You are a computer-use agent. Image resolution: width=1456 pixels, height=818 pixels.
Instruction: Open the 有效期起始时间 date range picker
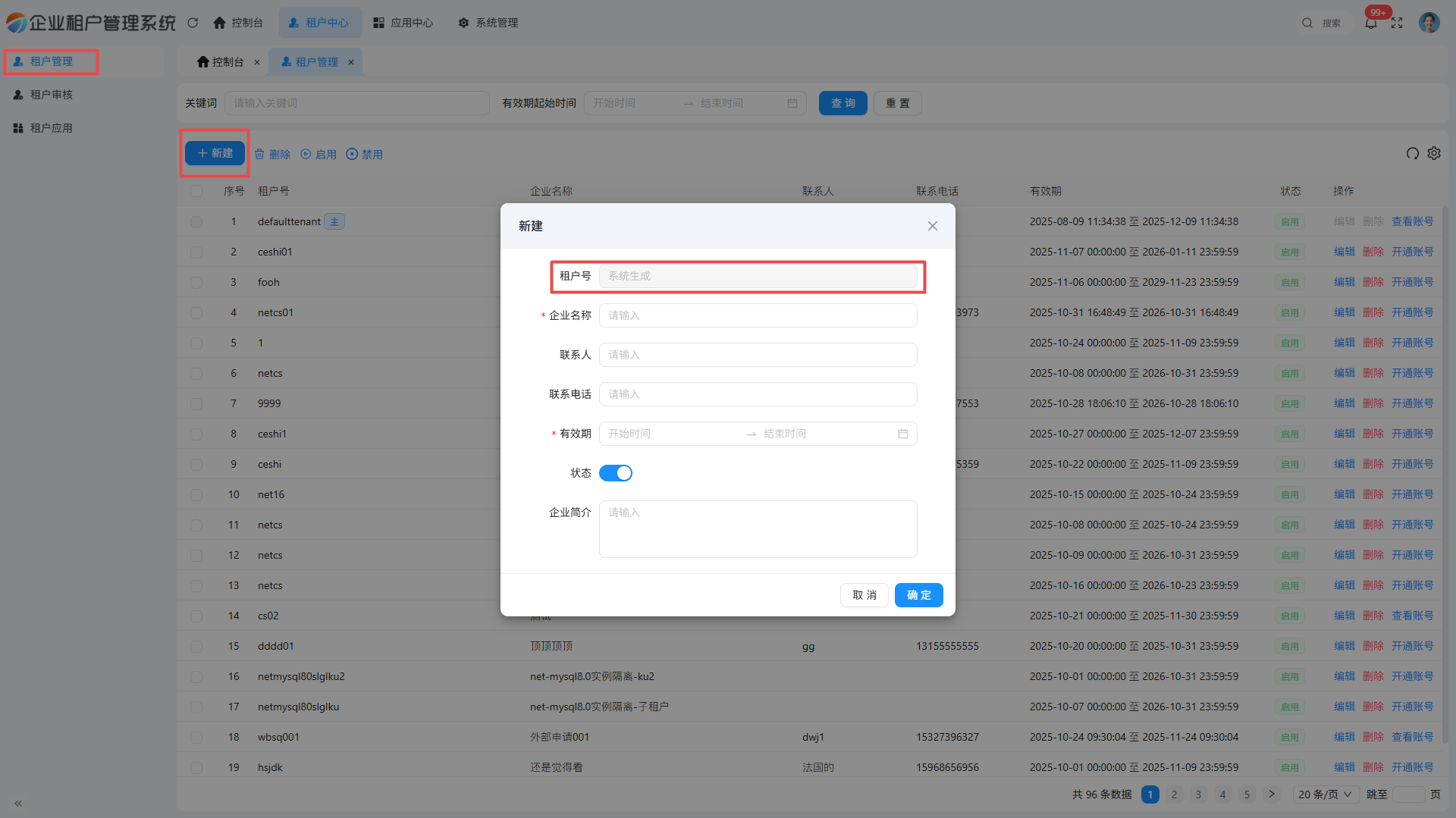coord(694,103)
